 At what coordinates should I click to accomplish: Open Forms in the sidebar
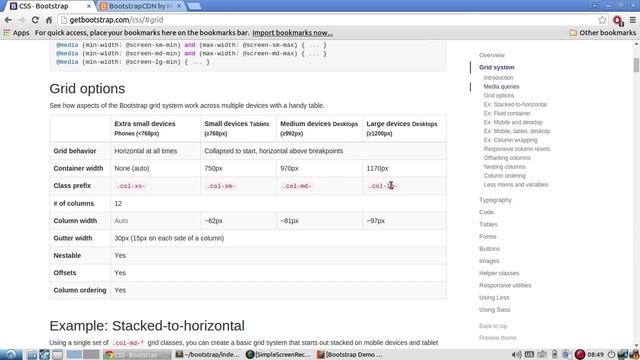point(488,237)
